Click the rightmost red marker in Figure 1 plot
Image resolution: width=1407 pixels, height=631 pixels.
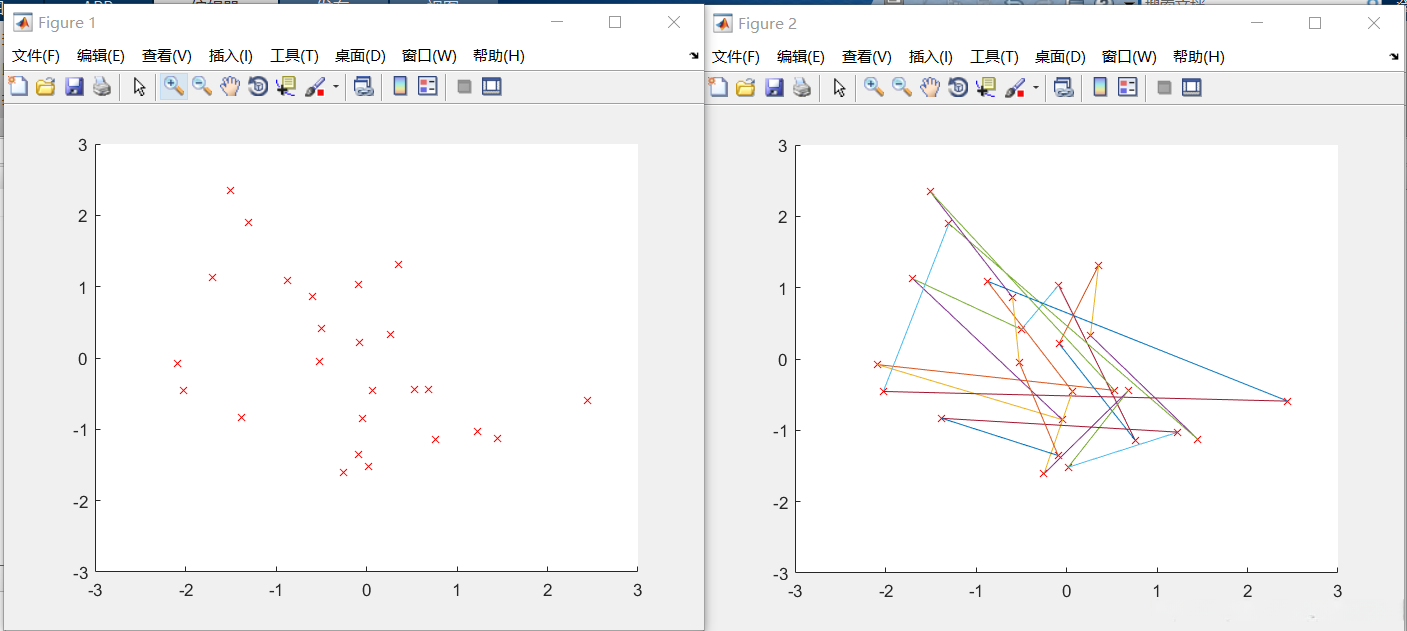click(587, 400)
